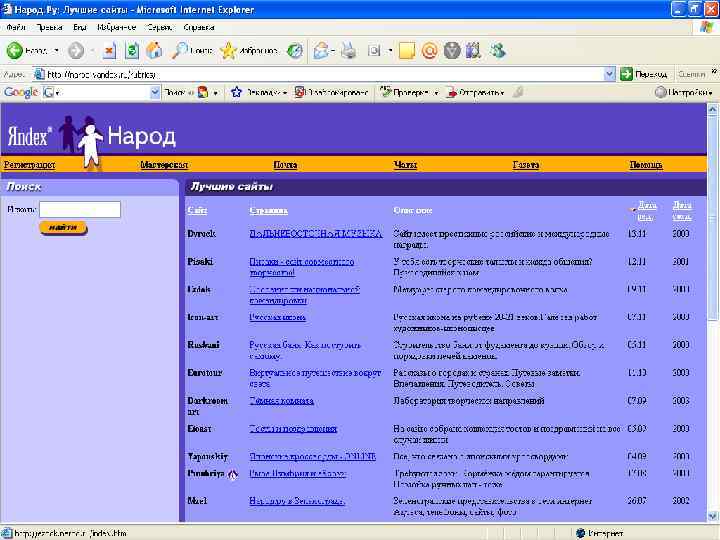Click into the Искать search input field
Viewport: 720px width, 540px height.
pyautogui.click(x=80, y=209)
